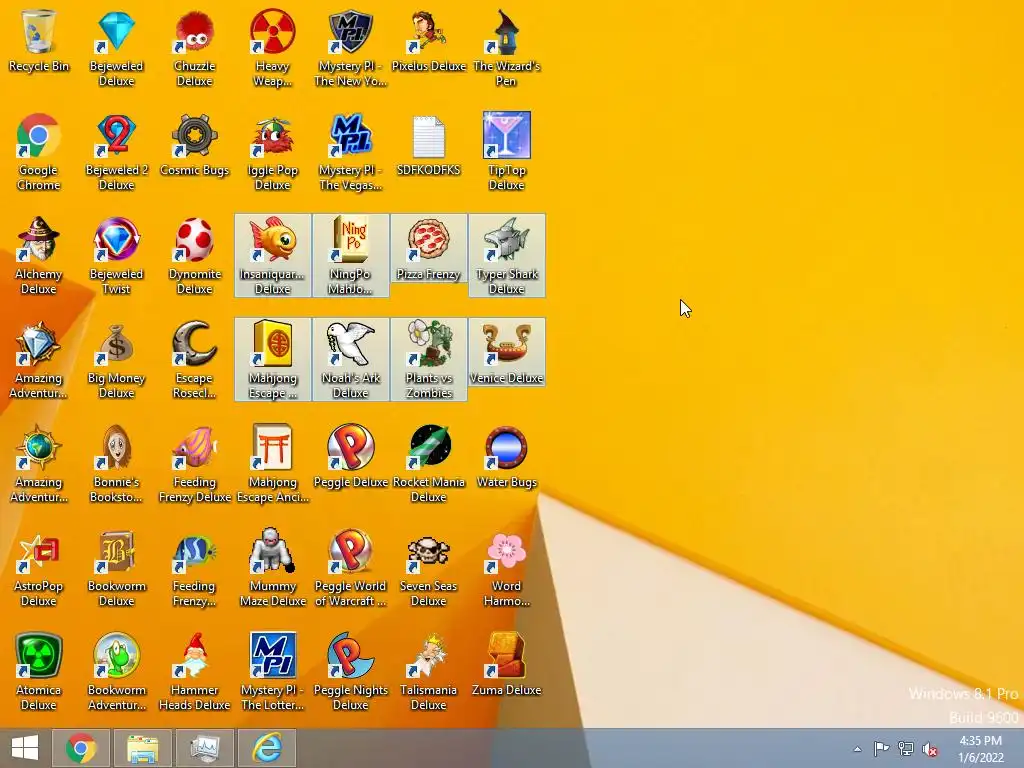The height and width of the screenshot is (768, 1024).
Task: Select The Wizard's Pen shortcut
Action: point(506,48)
